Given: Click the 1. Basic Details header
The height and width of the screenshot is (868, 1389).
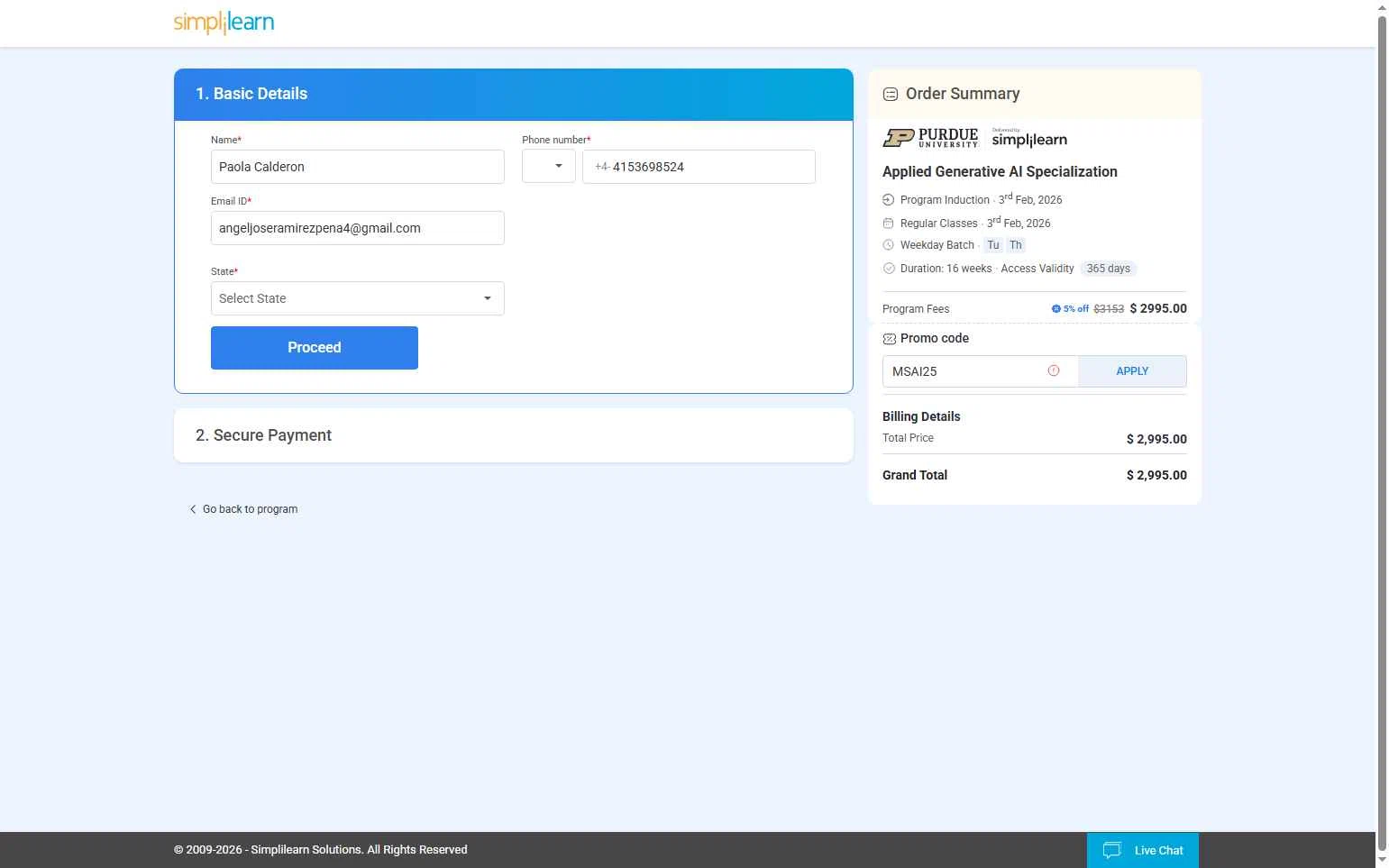Looking at the screenshot, I should point(514,95).
